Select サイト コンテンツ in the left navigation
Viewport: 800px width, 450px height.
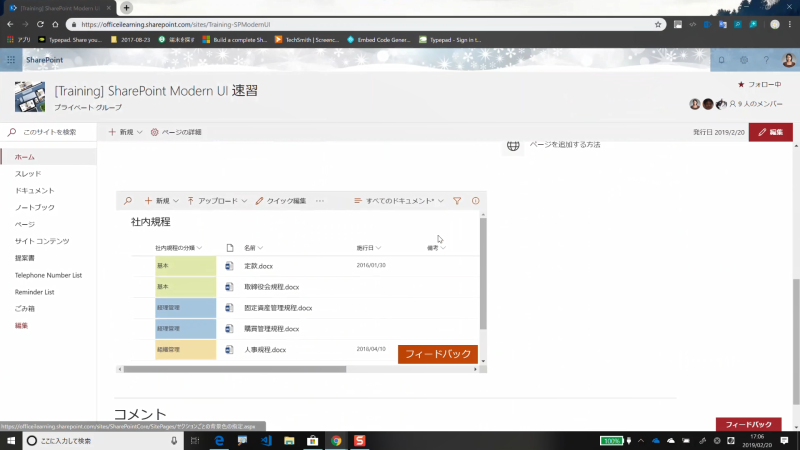click(42, 241)
